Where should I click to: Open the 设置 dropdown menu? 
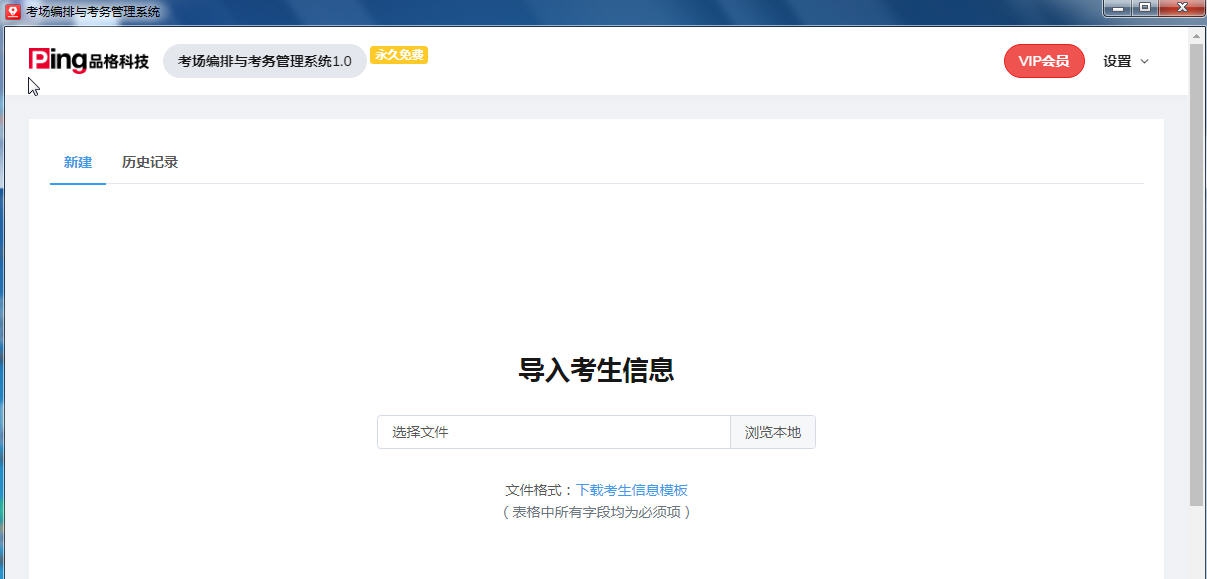click(1118, 61)
